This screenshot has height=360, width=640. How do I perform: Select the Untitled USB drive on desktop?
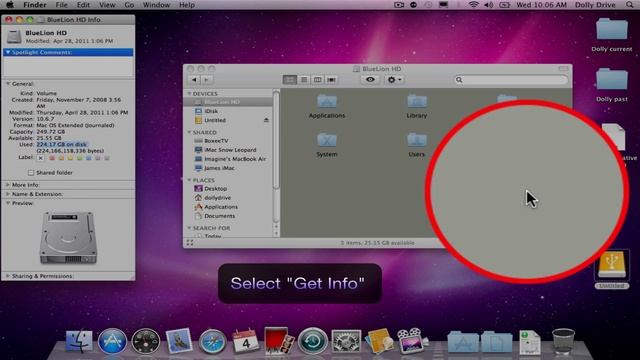coord(612,269)
